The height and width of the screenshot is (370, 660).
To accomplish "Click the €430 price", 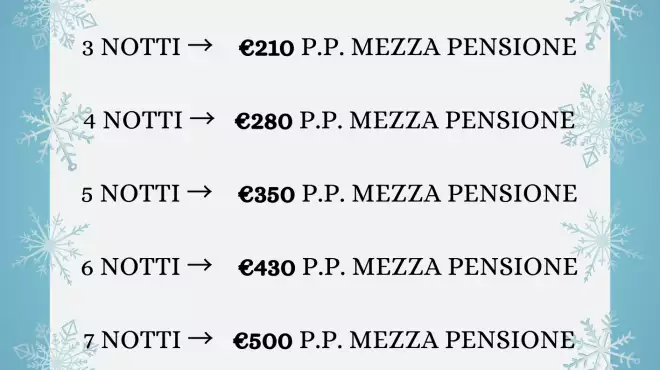I will click(x=266, y=268).
